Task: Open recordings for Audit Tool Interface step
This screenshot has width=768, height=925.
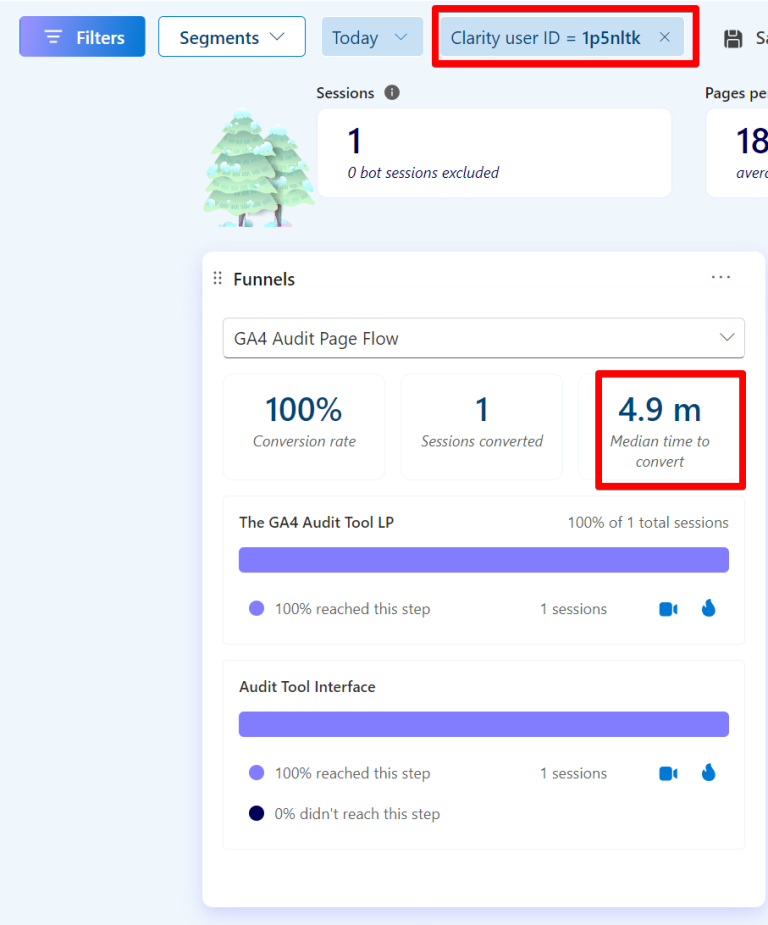Action: click(x=668, y=772)
